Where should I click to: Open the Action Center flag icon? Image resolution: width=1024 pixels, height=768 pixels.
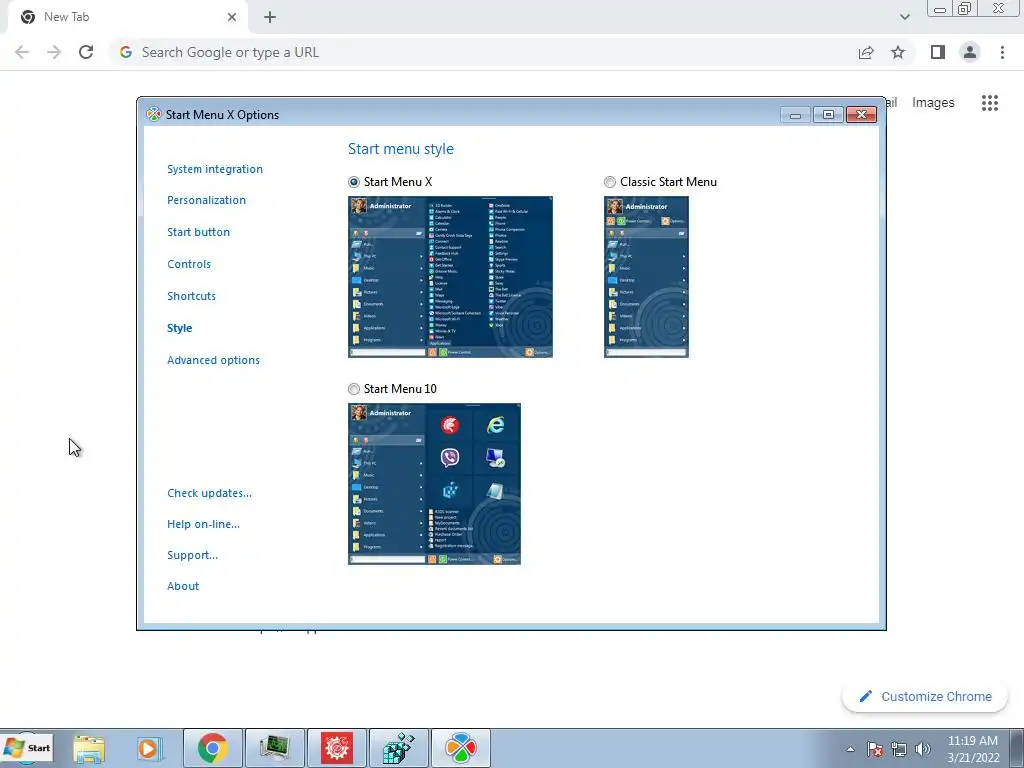(874, 750)
